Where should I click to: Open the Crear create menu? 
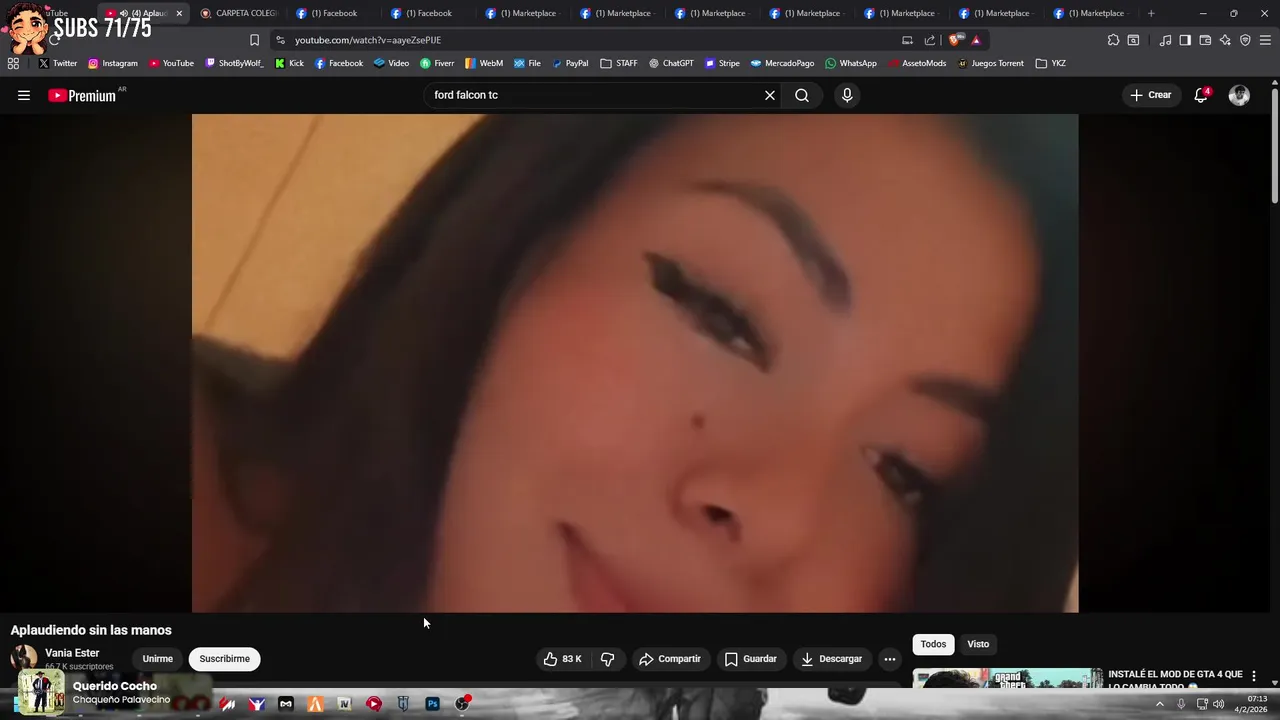pos(1150,95)
